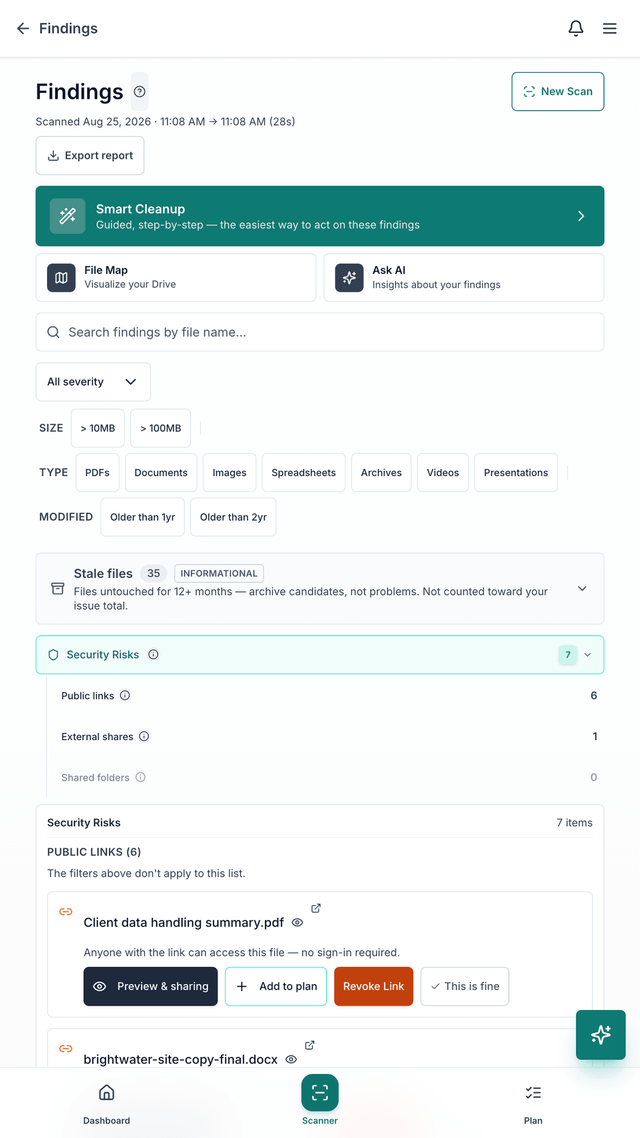Preview brightwater-site-copy-final.docx eye icon
Screen dimensions: 640x1138
[291, 1060]
